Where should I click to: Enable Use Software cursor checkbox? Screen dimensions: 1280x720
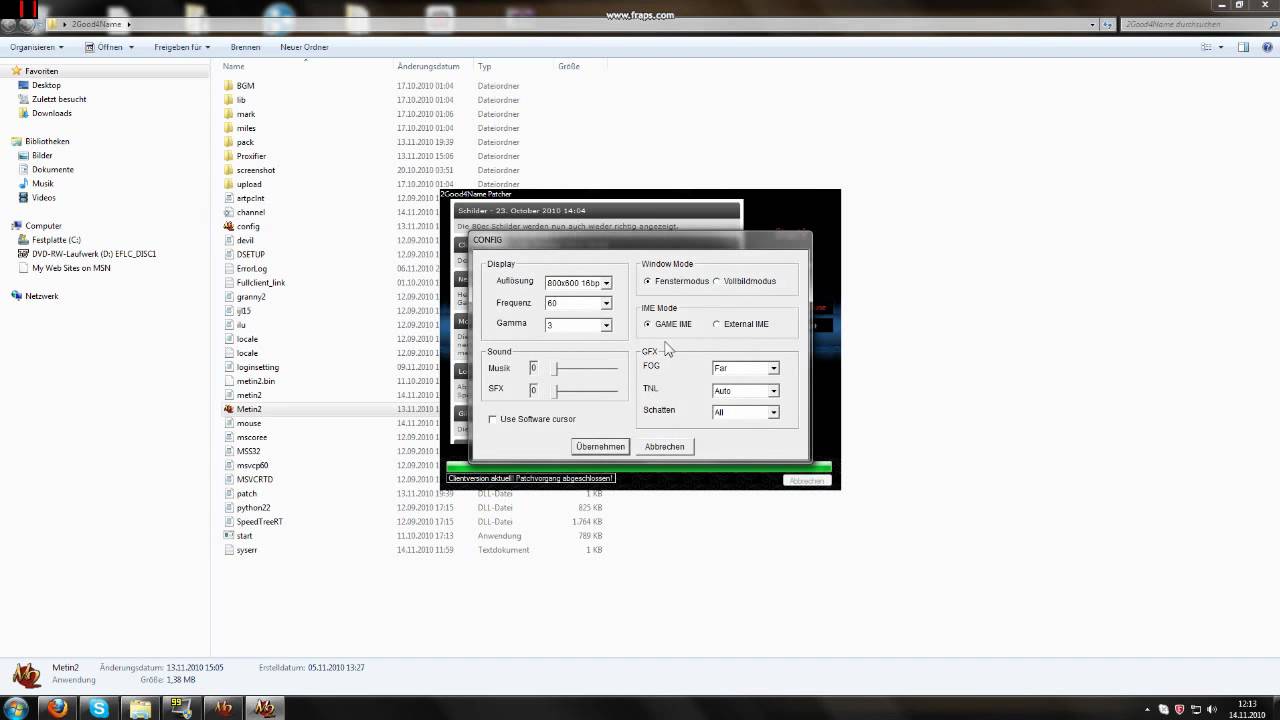(492, 419)
